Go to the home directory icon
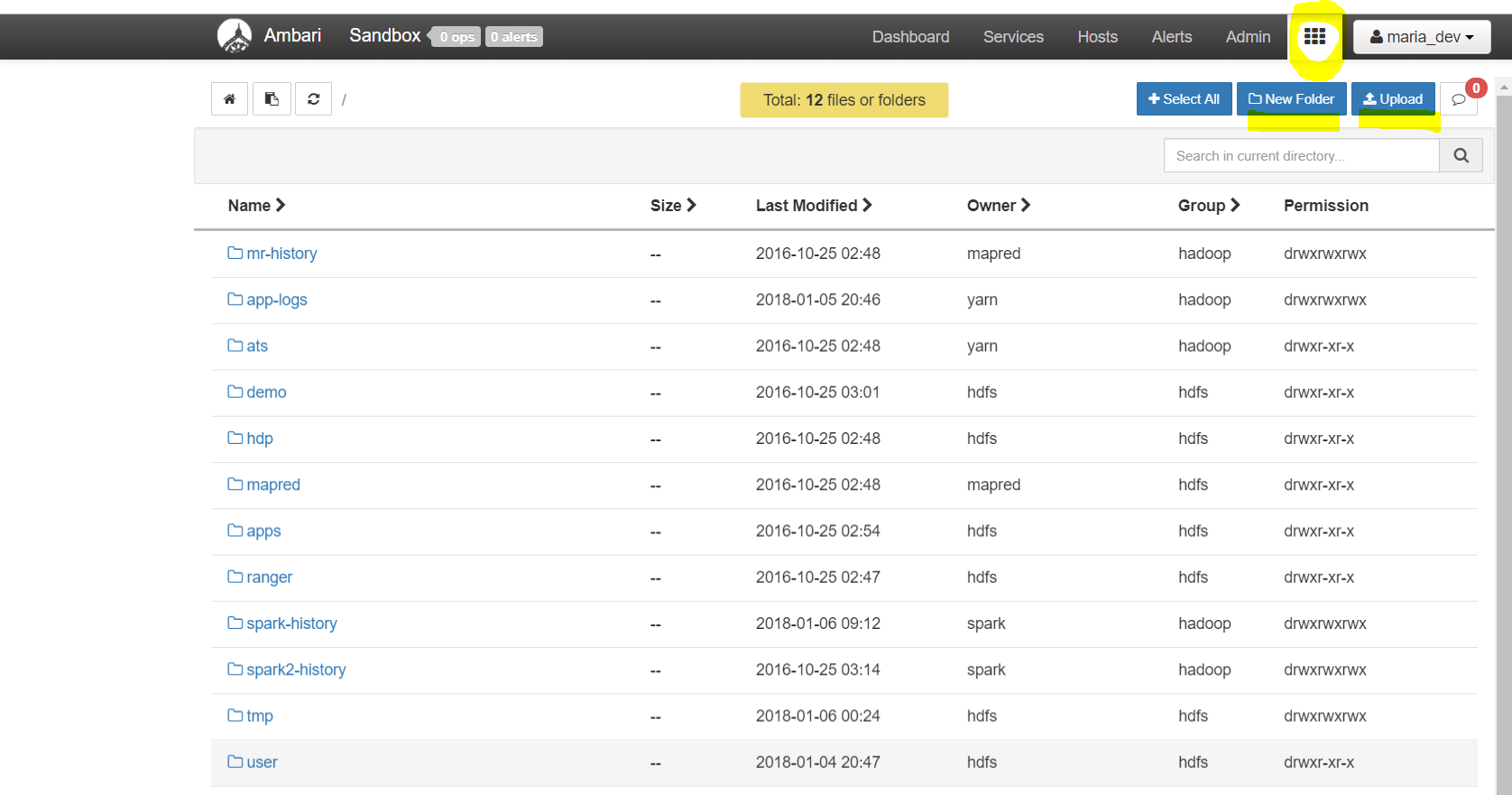 [x=229, y=99]
